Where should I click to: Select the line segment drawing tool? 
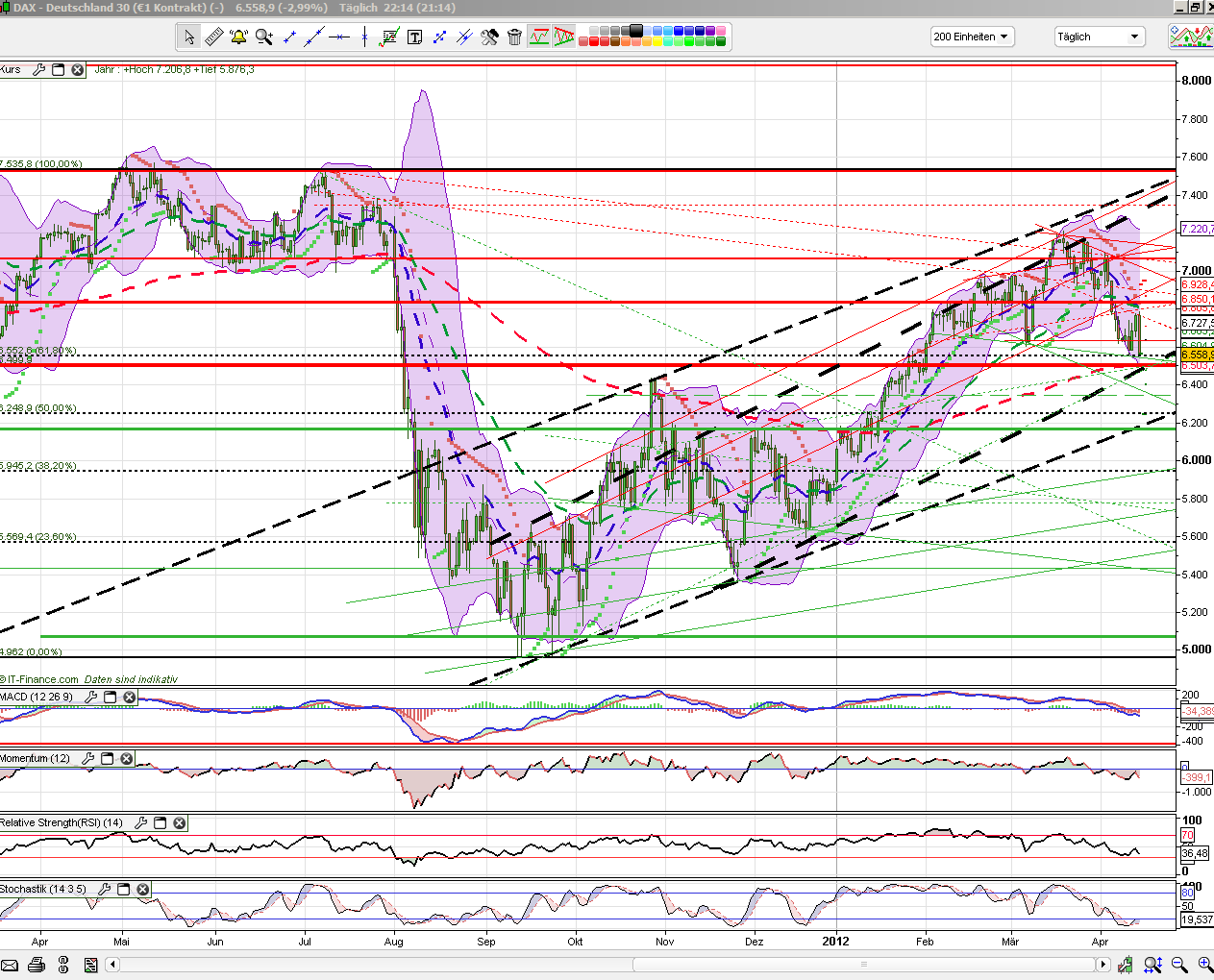point(289,37)
